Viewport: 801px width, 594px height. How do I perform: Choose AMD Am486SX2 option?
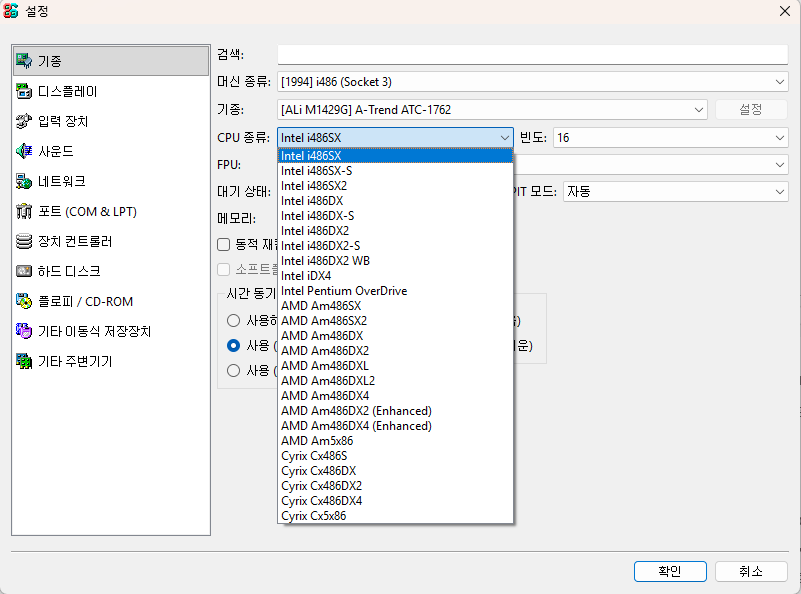point(395,321)
